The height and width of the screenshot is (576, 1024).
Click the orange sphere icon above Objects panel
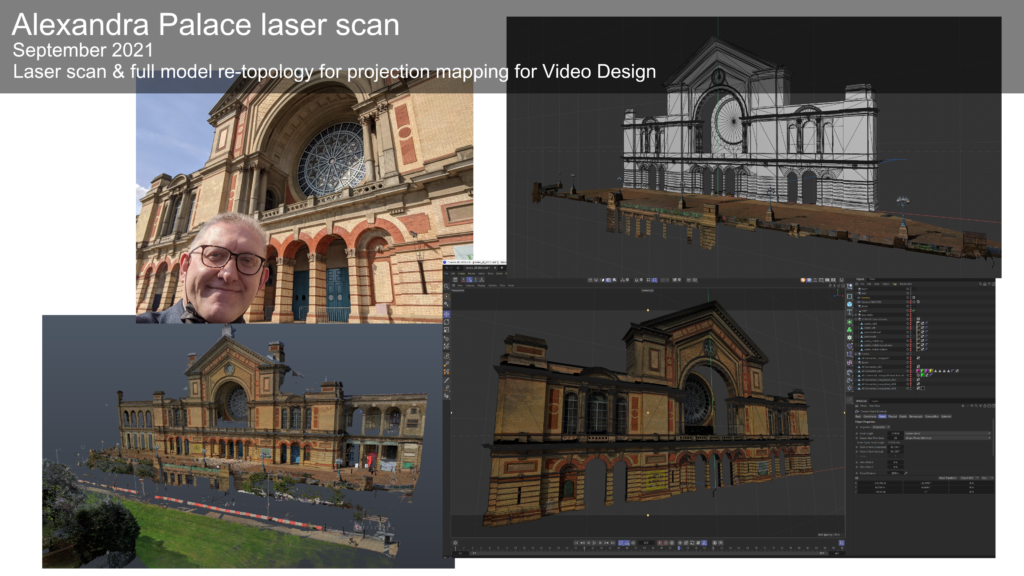803,280
